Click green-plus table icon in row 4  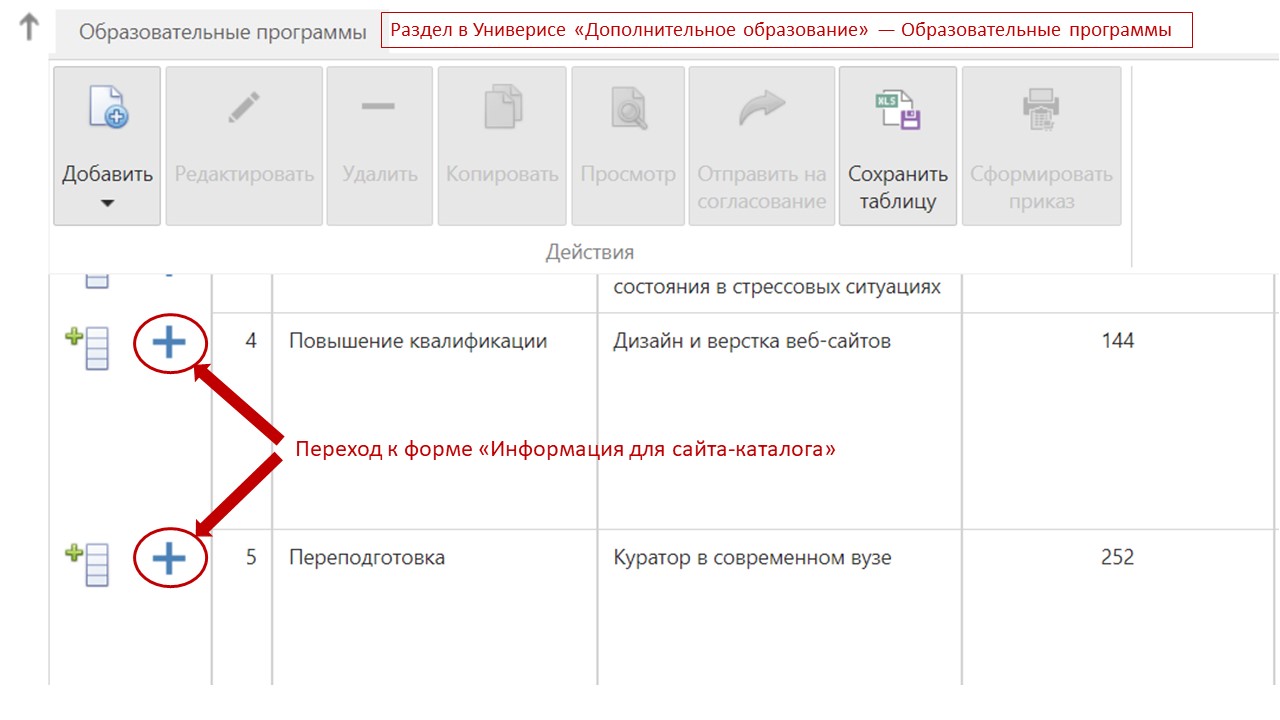tap(87, 348)
